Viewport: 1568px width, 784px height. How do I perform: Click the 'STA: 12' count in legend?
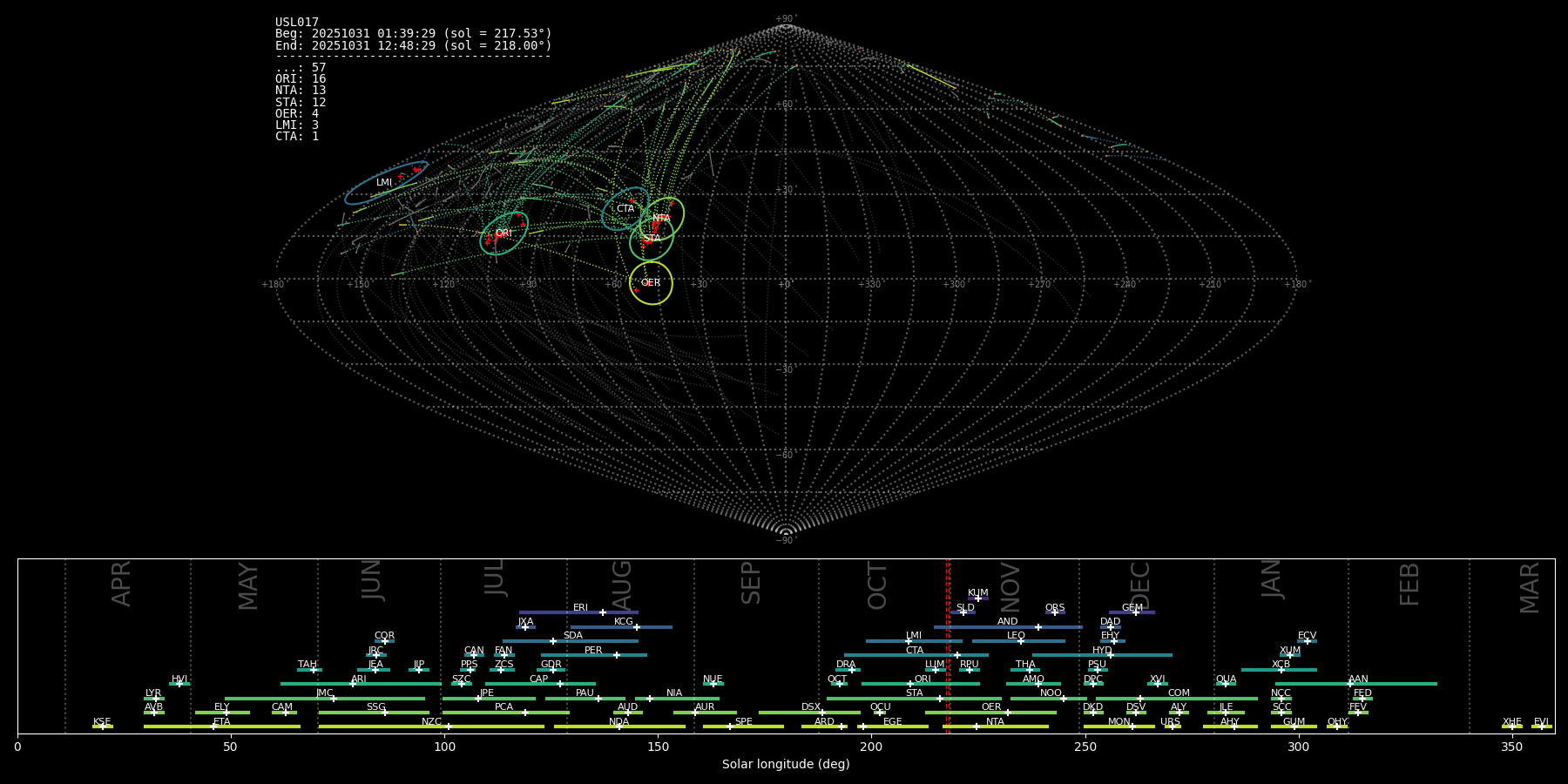[x=301, y=103]
